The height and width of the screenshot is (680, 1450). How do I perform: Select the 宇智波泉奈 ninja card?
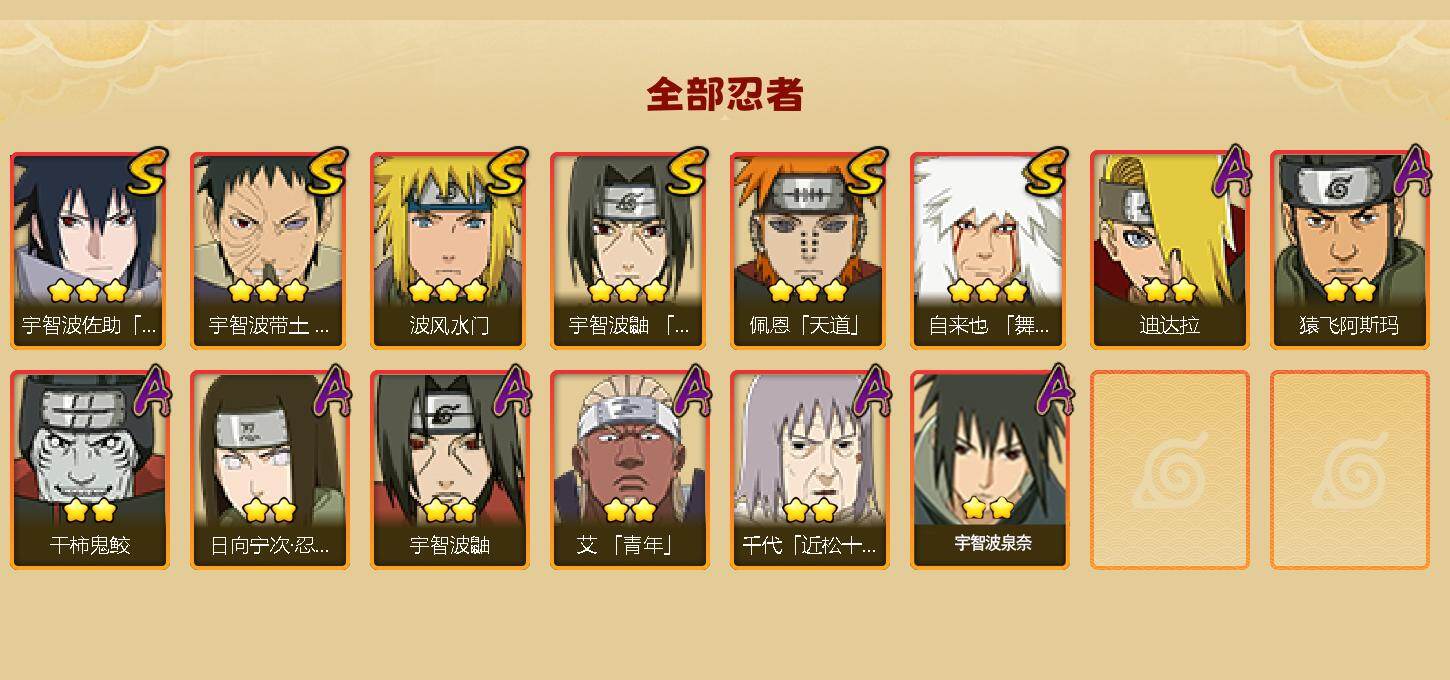[x=989, y=470]
